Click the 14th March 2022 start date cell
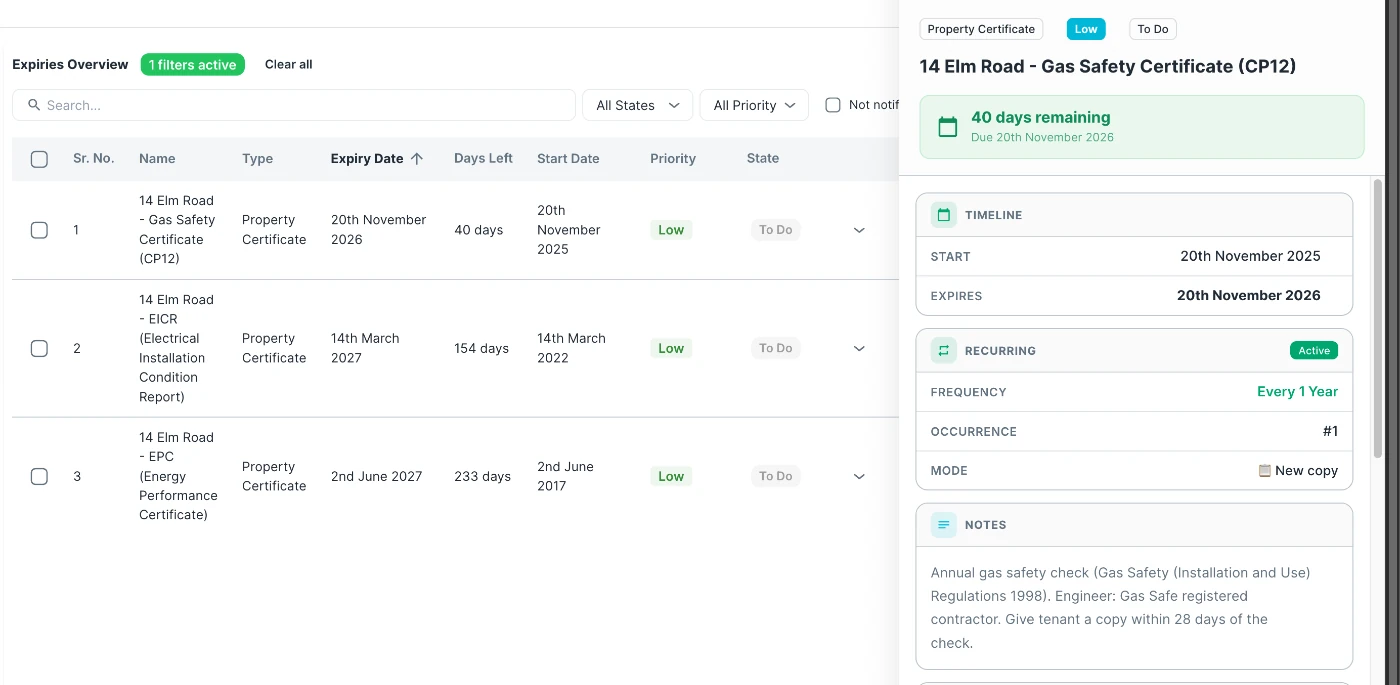This screenshot has width=1400, height=685. pos(571,349)
